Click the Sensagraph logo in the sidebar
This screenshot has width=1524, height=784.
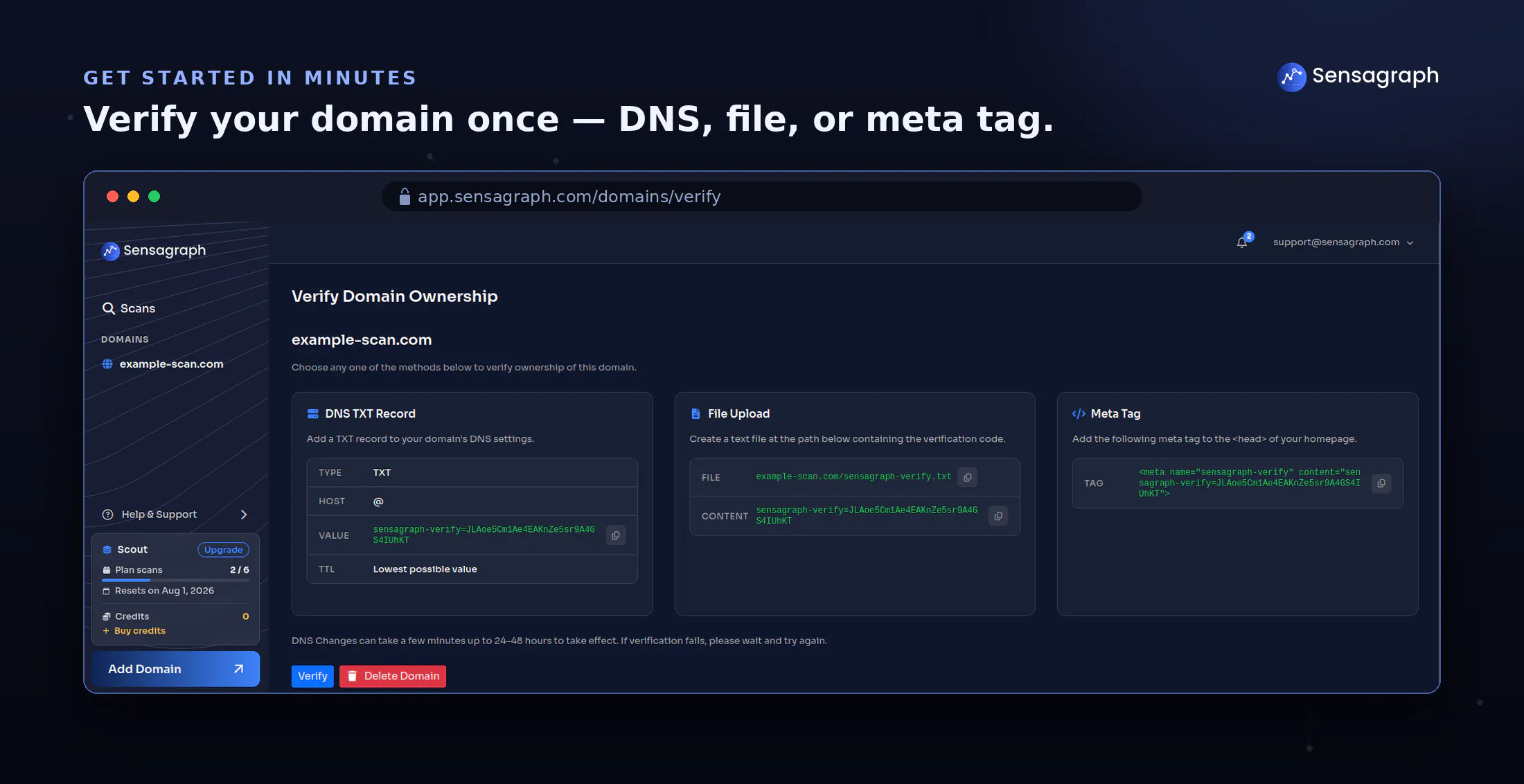153,251
